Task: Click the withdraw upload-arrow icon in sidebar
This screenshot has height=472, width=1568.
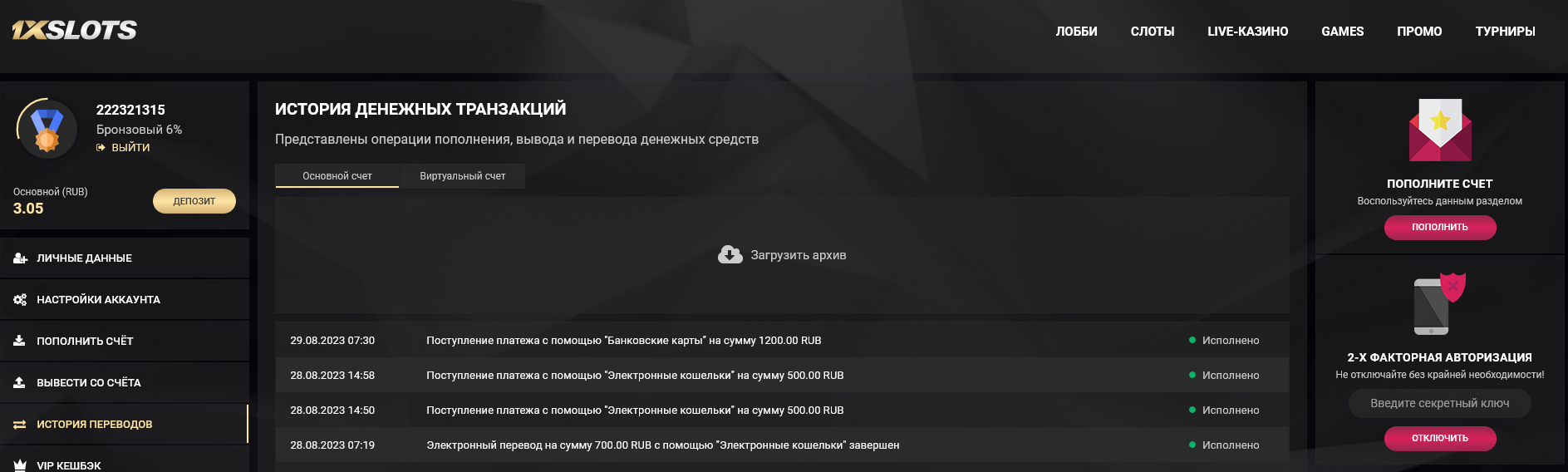Action: [x=20, y=382]
